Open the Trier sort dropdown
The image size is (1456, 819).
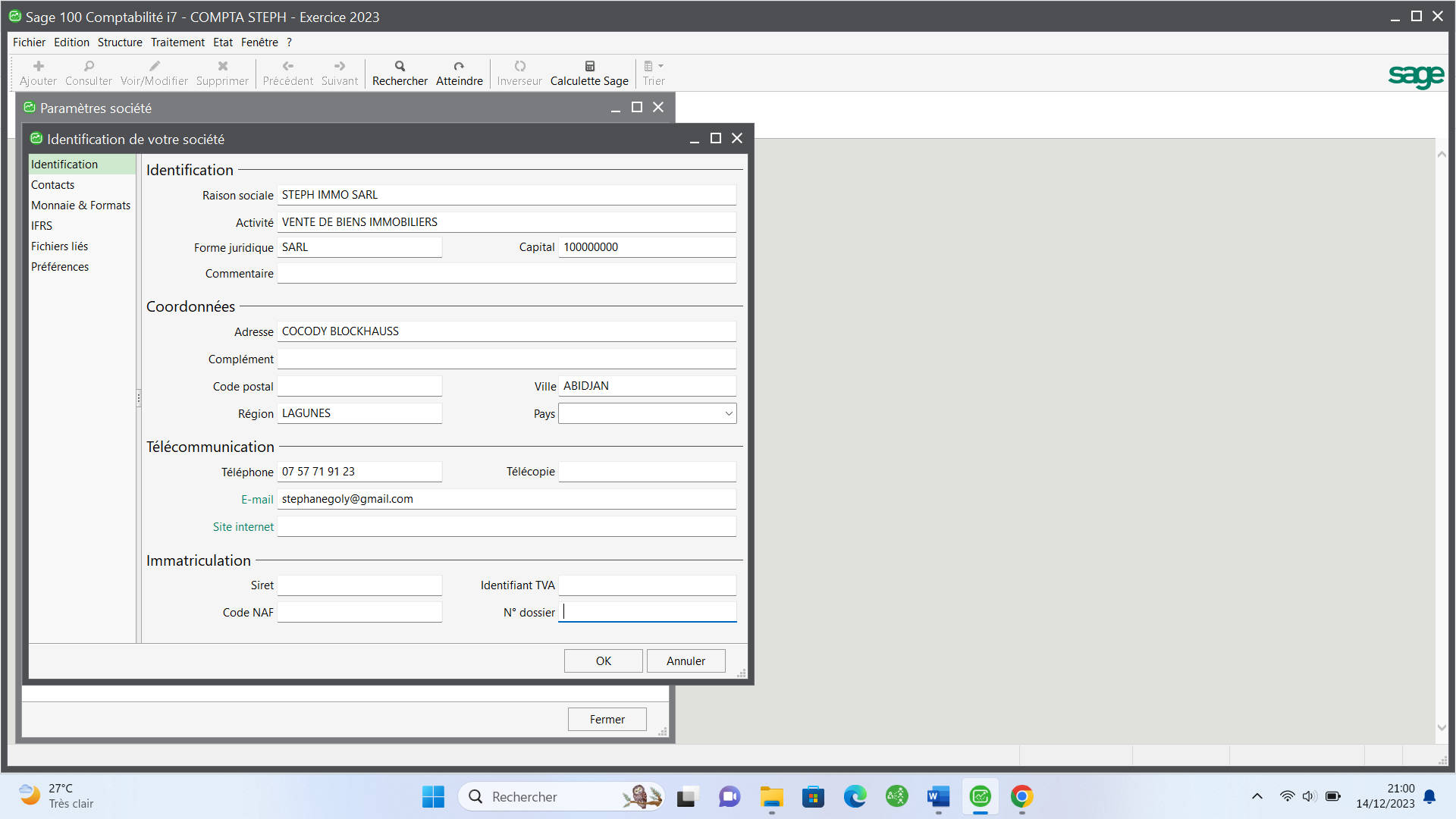(x=654, y=73)
